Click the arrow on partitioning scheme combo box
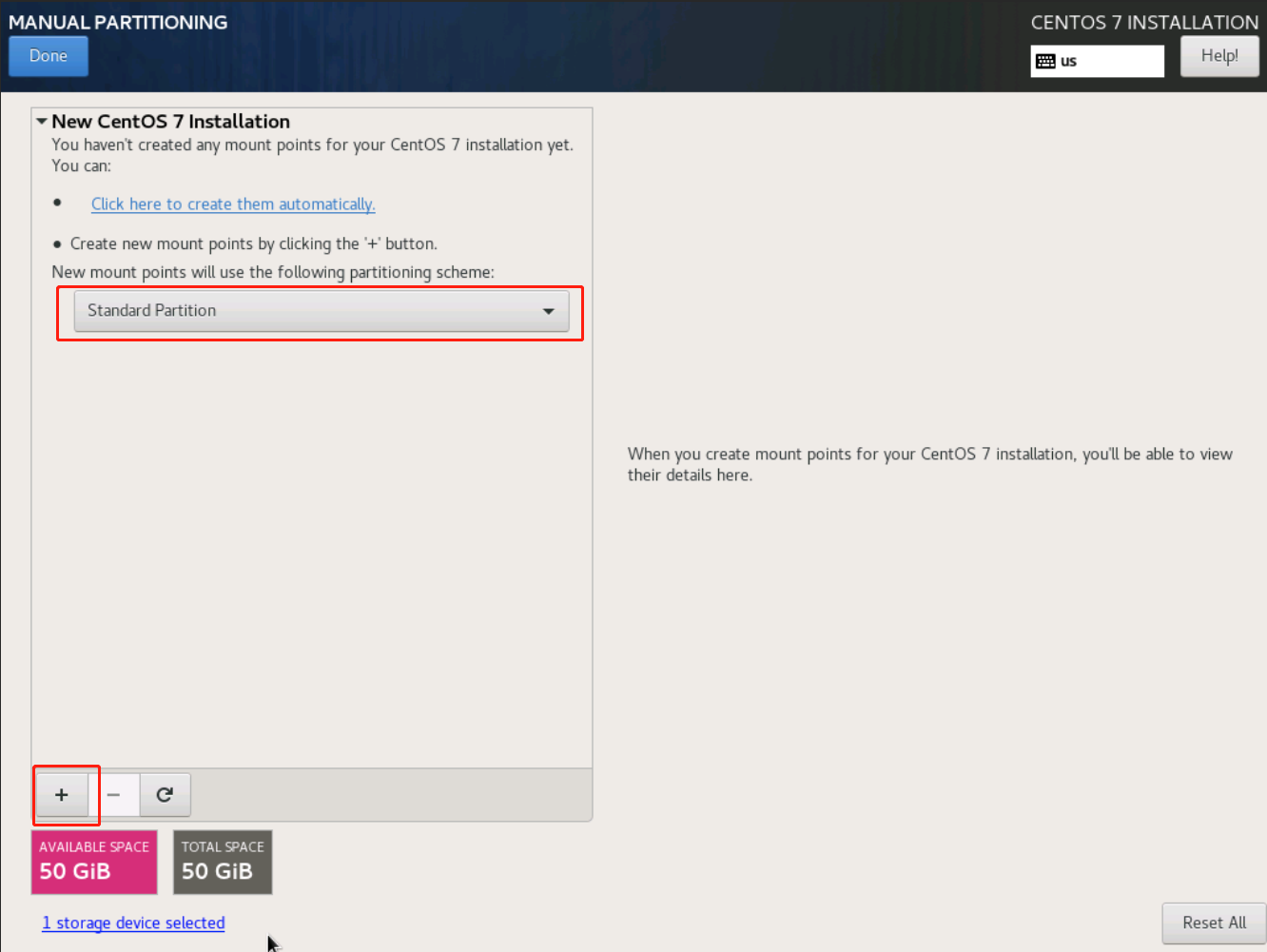 (548, 312)
